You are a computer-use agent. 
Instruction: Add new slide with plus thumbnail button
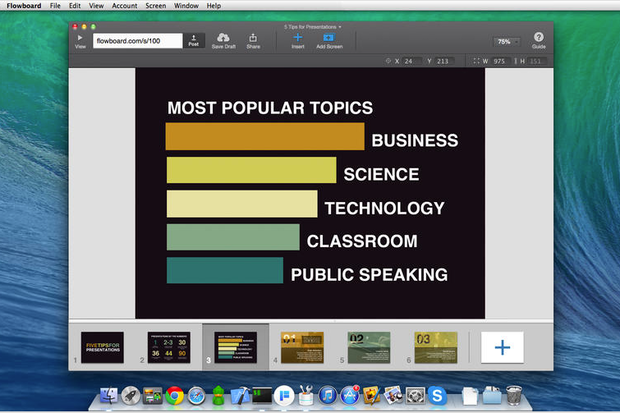(502, 347)
